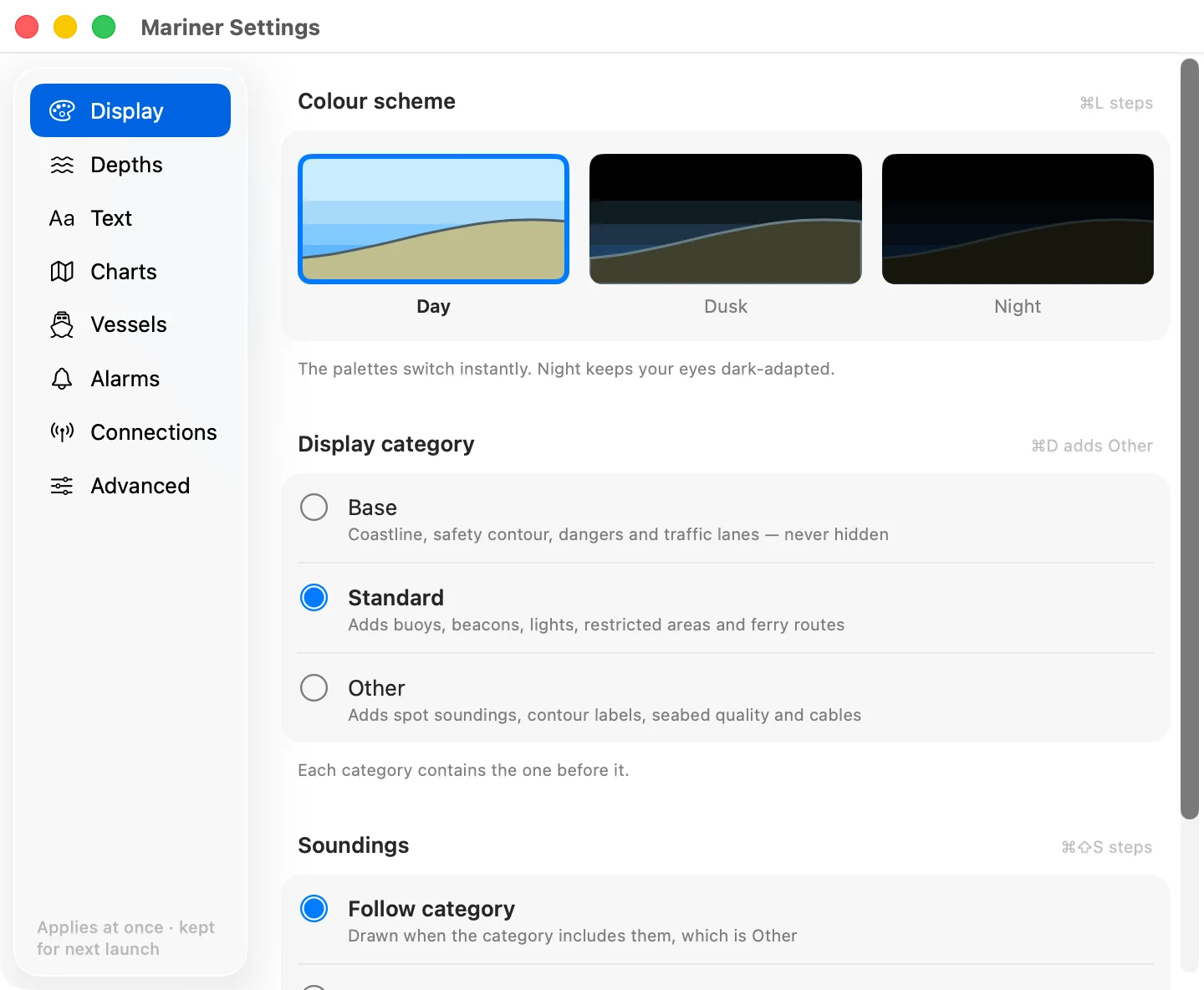Click the "Soundings" section heading
This screenshot has height=990, width=1204.
point(354,845)
